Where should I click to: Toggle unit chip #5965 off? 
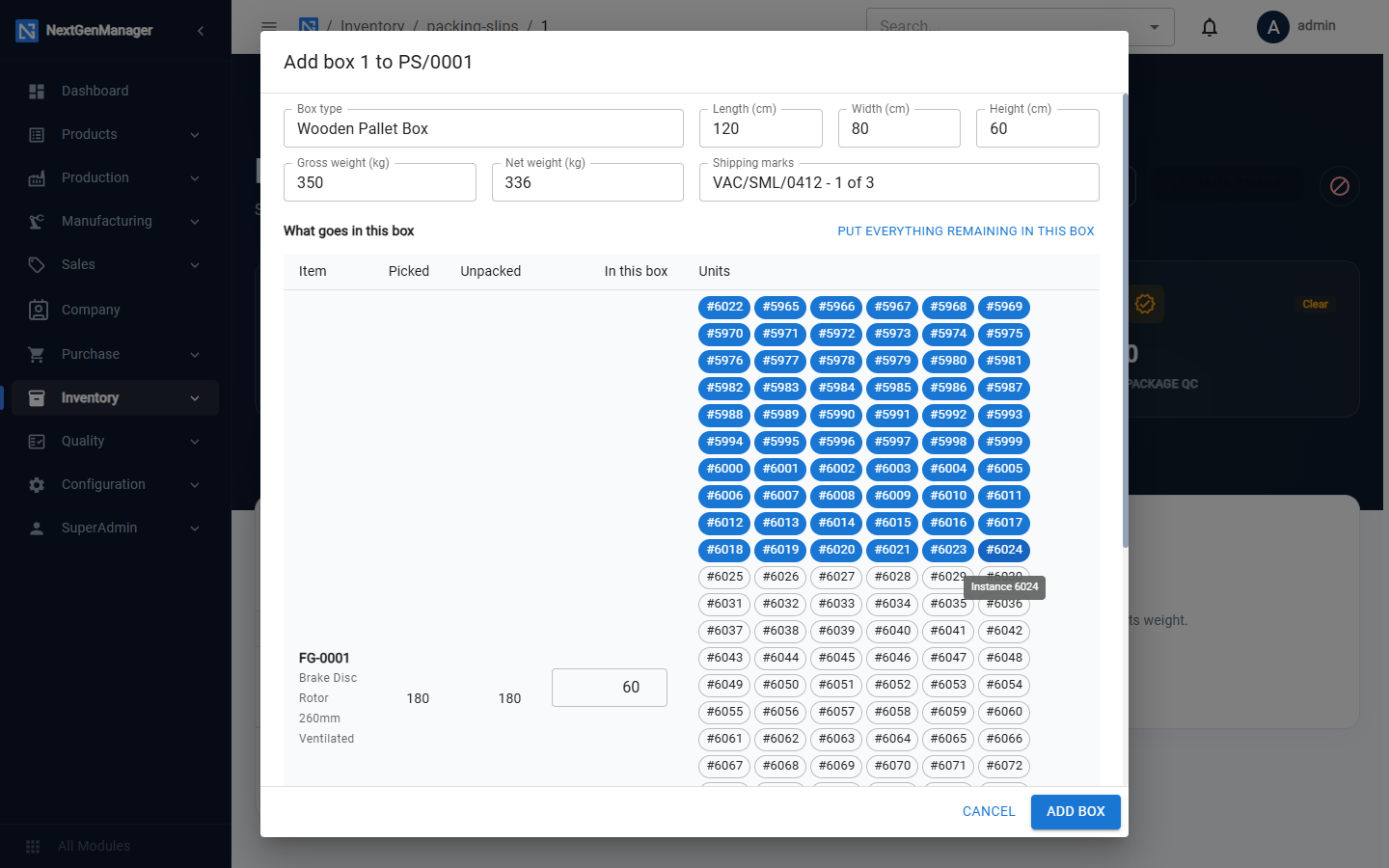780,307
